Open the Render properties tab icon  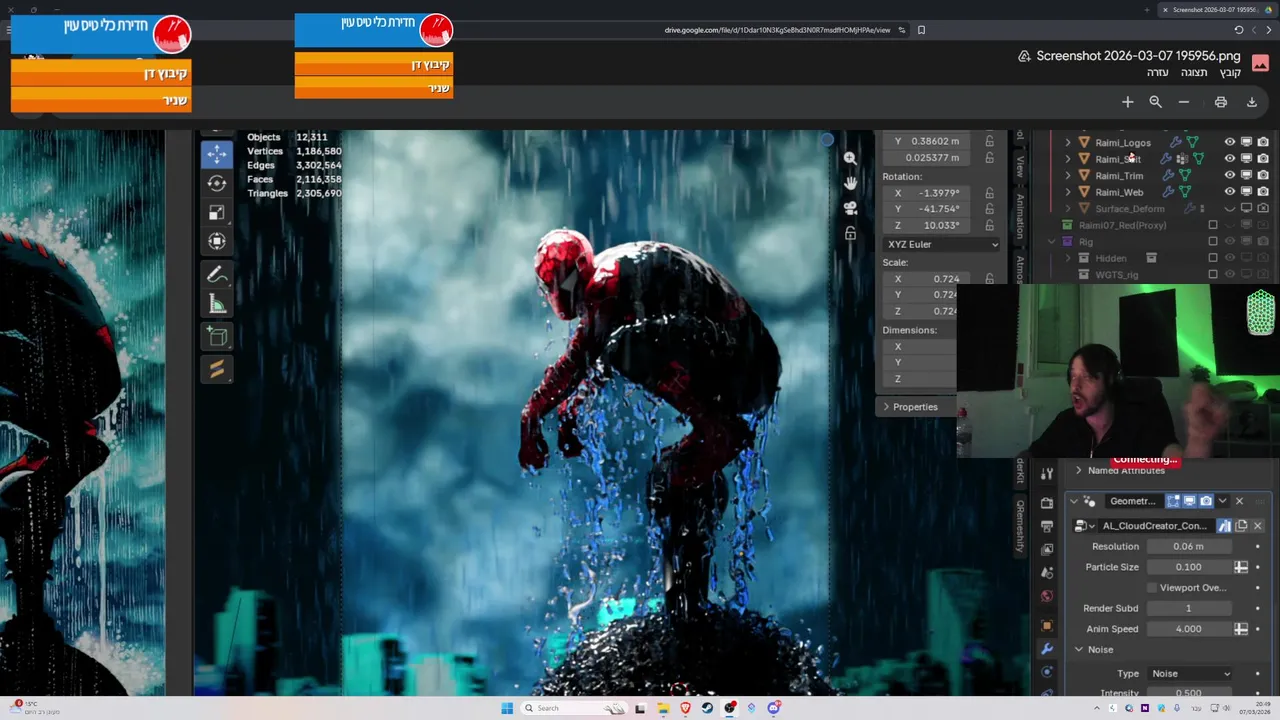click(x=1047, y=503)
